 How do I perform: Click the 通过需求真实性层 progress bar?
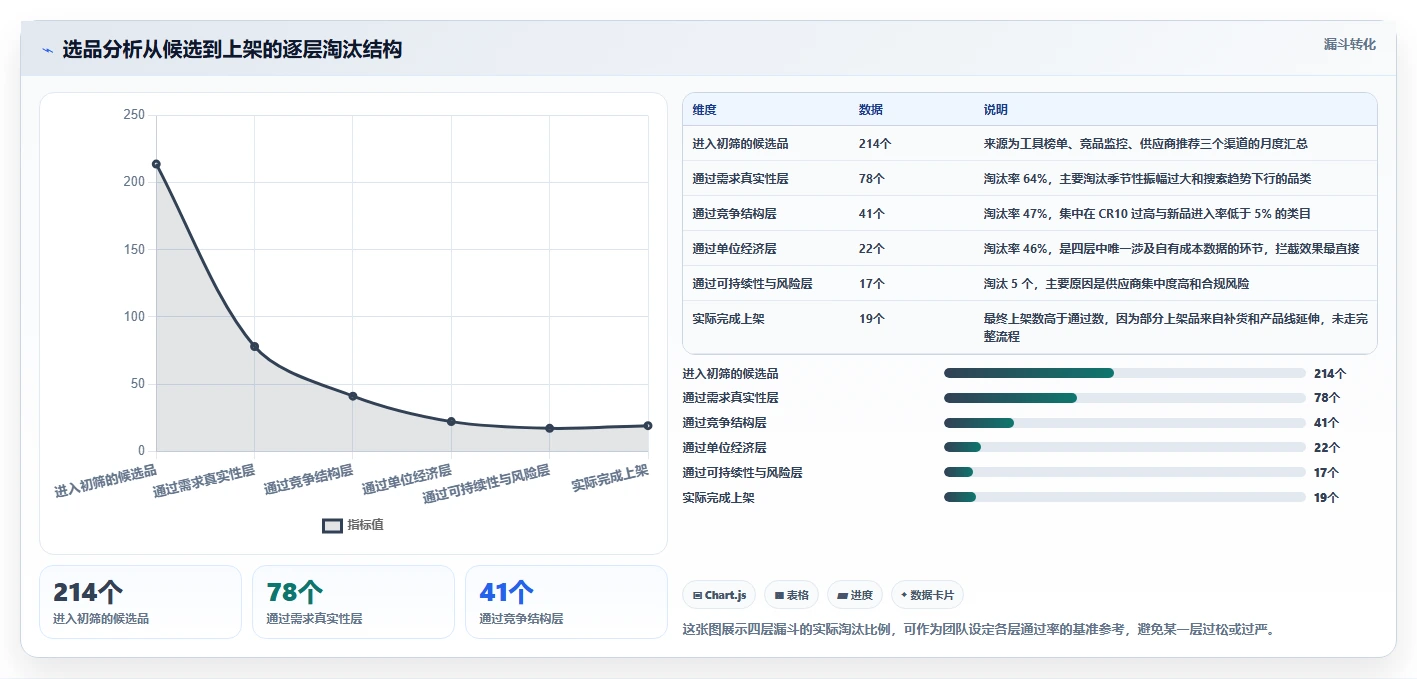pyautogui.click(x=1125, y=398)
